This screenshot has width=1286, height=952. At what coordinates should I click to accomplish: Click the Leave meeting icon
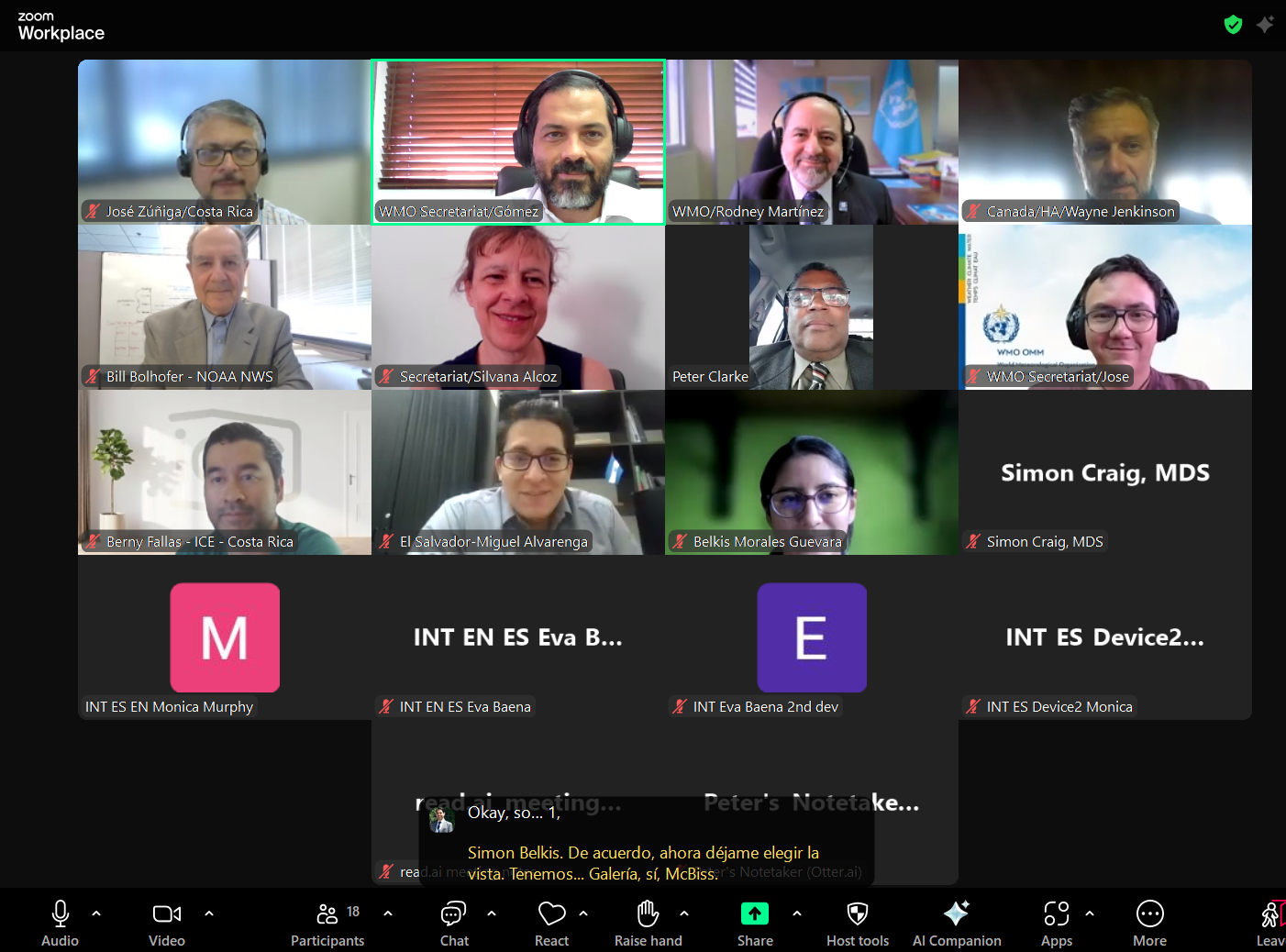[x=1273, y=913]
